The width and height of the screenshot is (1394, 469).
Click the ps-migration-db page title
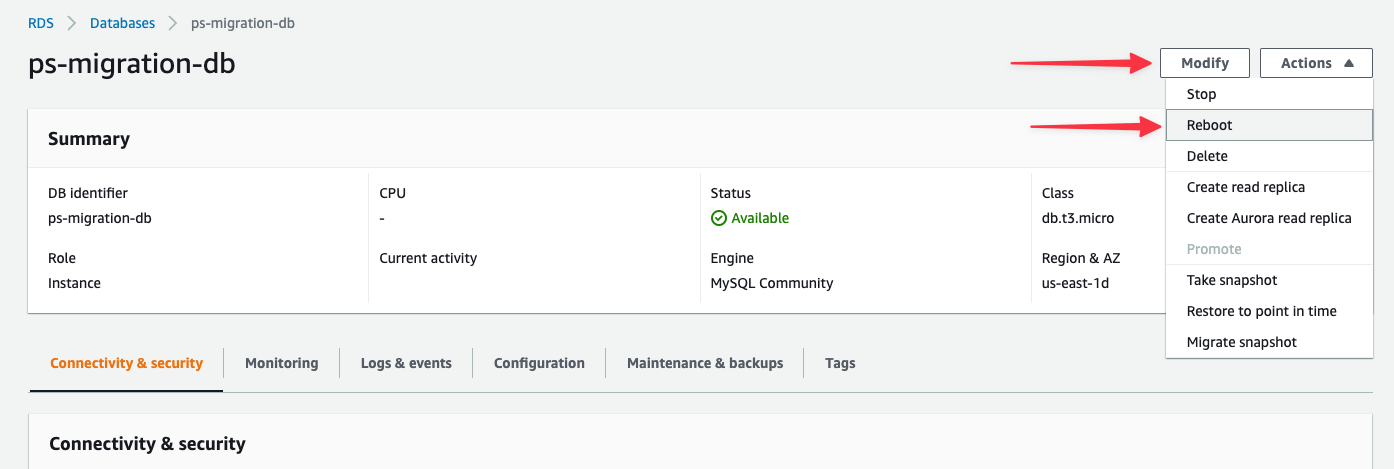click(x=132, y=64)
